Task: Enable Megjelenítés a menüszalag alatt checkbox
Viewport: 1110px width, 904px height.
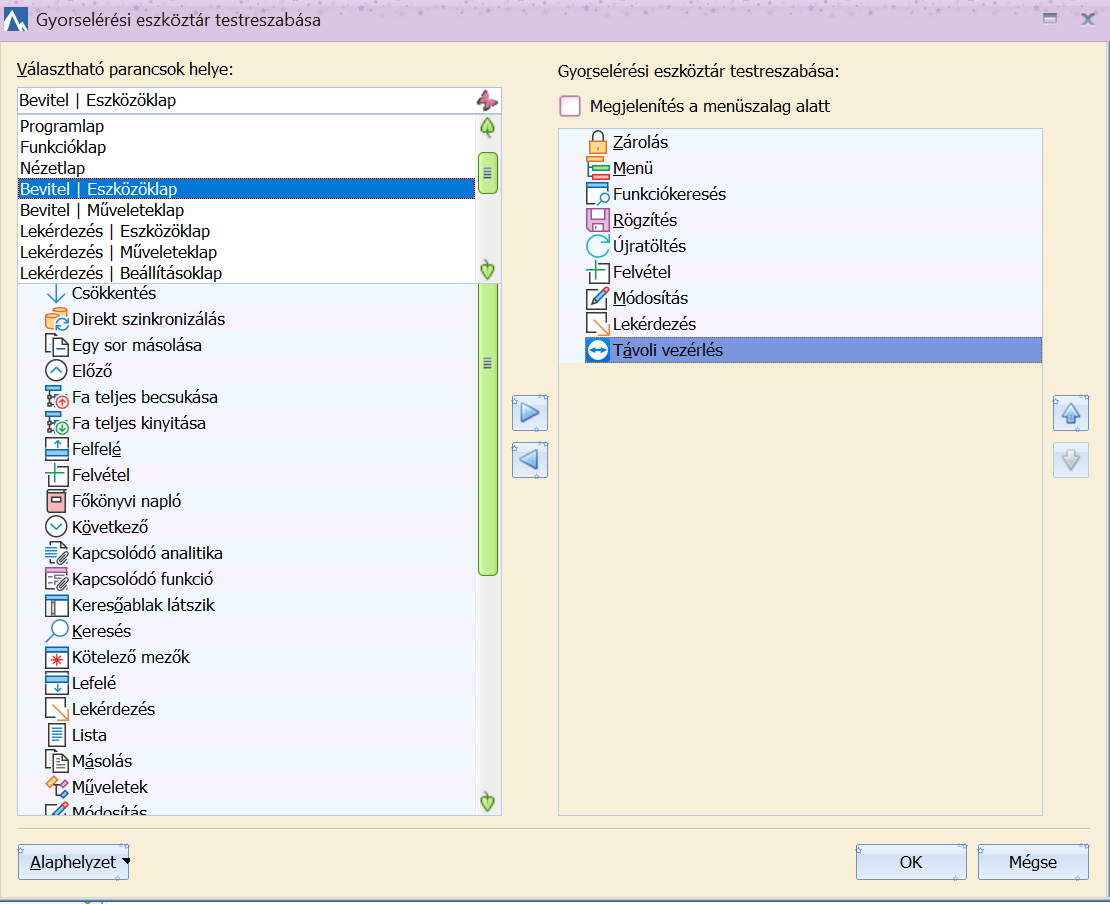Action: [570, 106]
